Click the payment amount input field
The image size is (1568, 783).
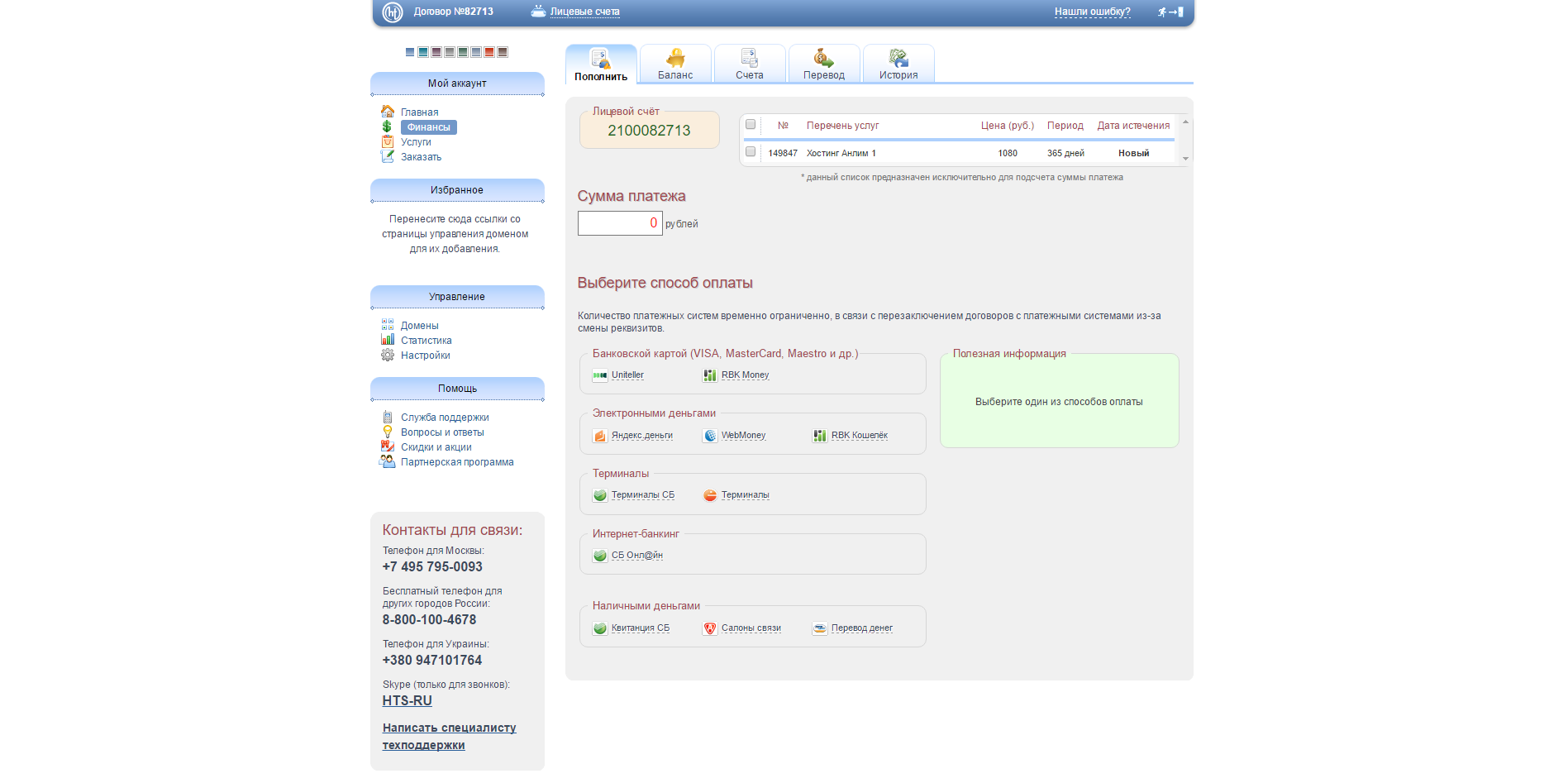[x=620, y=223]
